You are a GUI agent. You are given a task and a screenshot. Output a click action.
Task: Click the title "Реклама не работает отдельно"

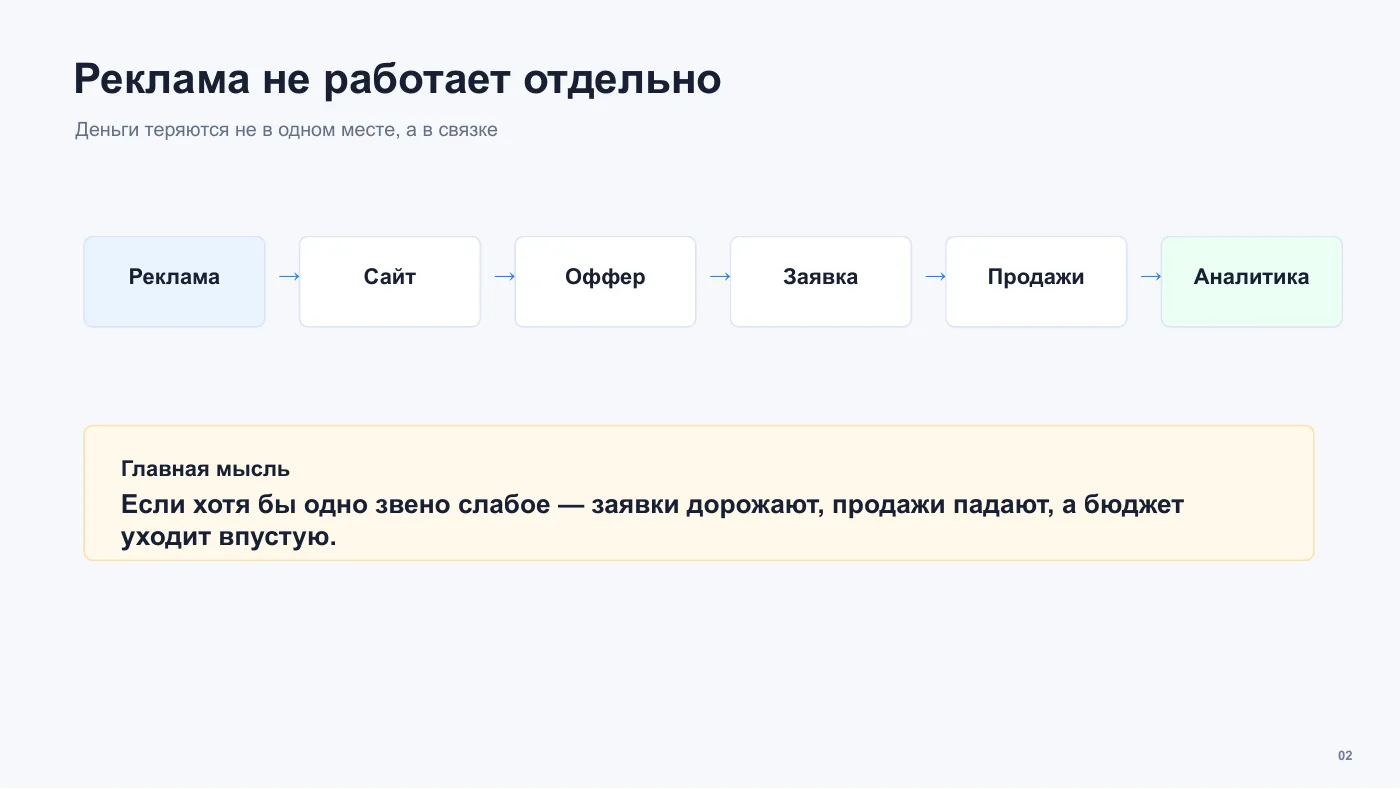(397, 79)
